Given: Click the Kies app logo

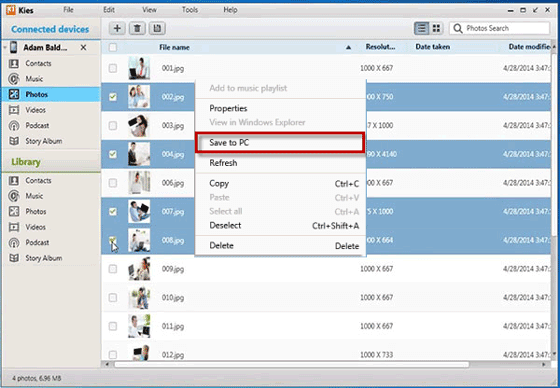Looking at the screenshot, I should pyautogui.click(x=11, y=10).
